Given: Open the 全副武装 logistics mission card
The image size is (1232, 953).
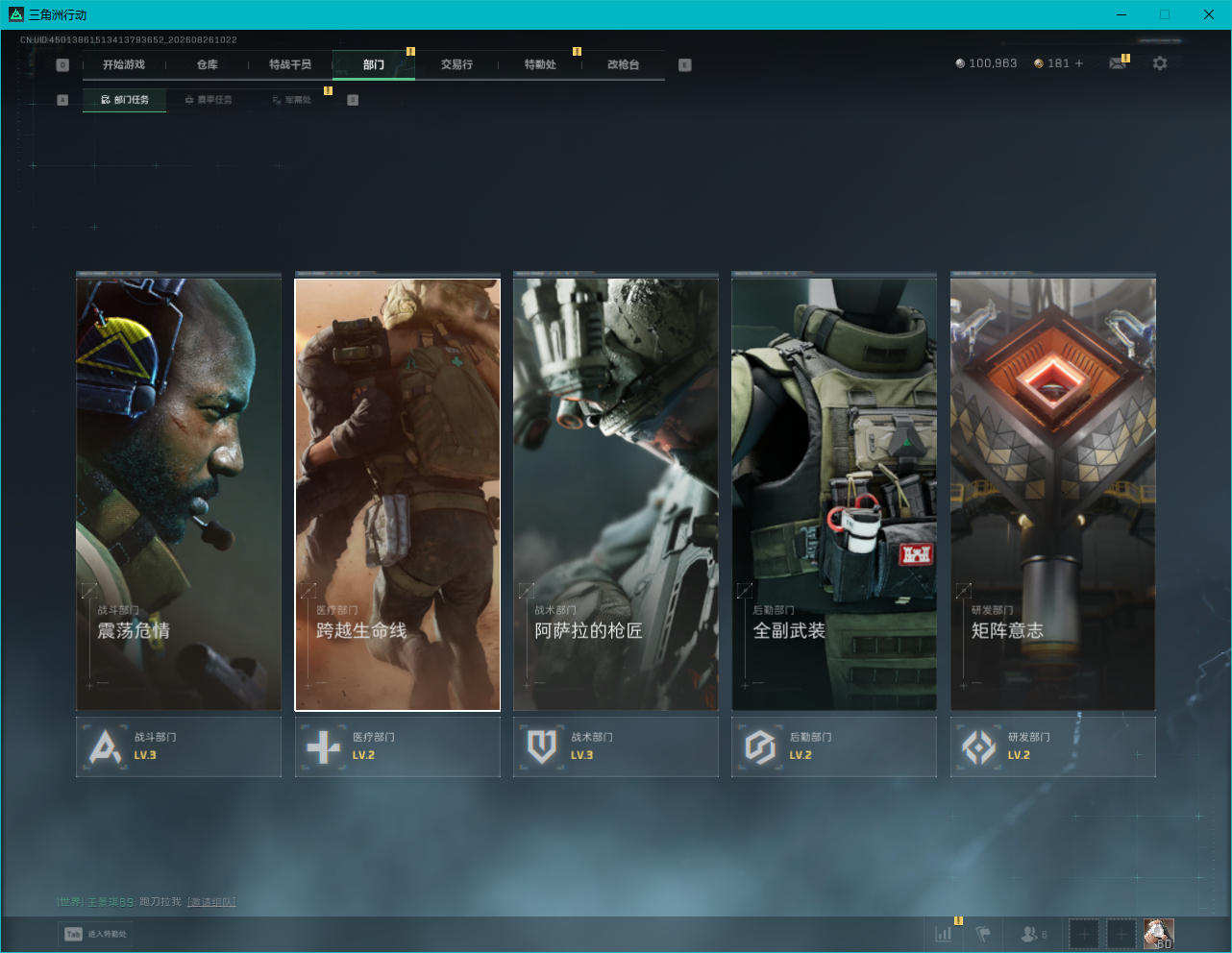Looking at the screenshot, I should point(834,494).
